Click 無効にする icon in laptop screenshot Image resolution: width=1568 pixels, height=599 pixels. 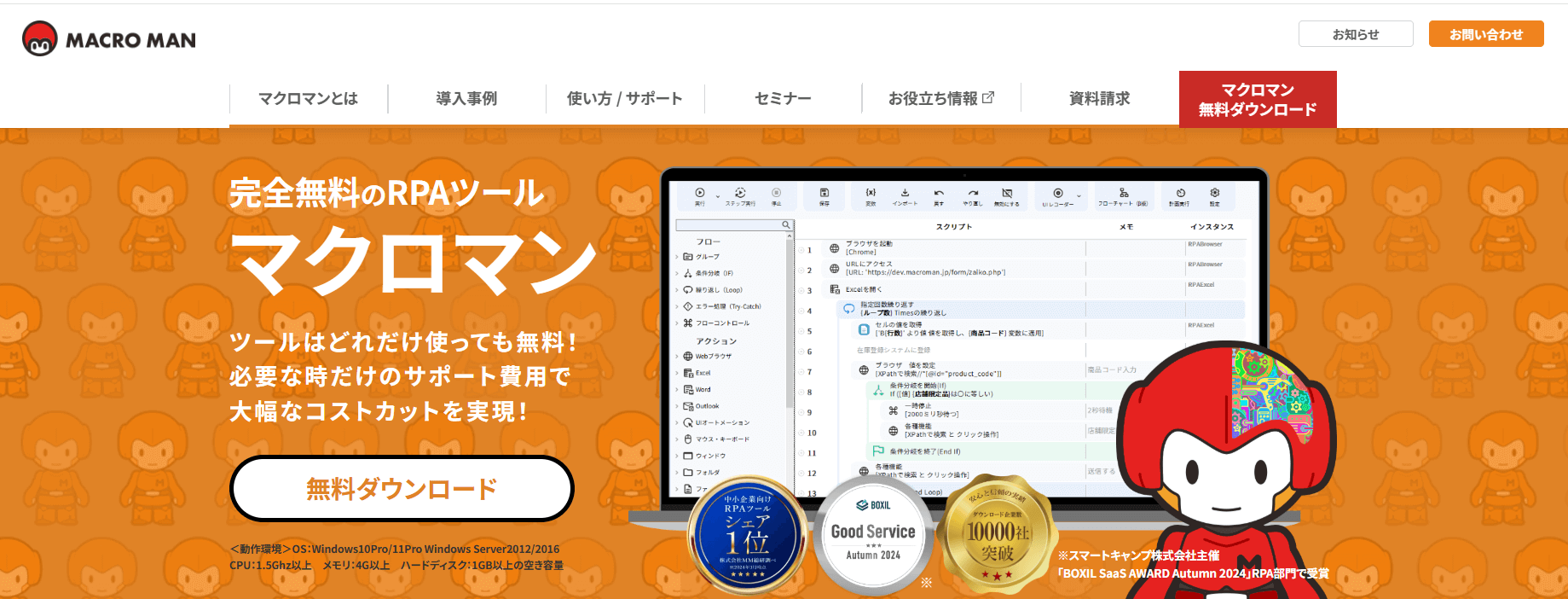point(1007,196)
